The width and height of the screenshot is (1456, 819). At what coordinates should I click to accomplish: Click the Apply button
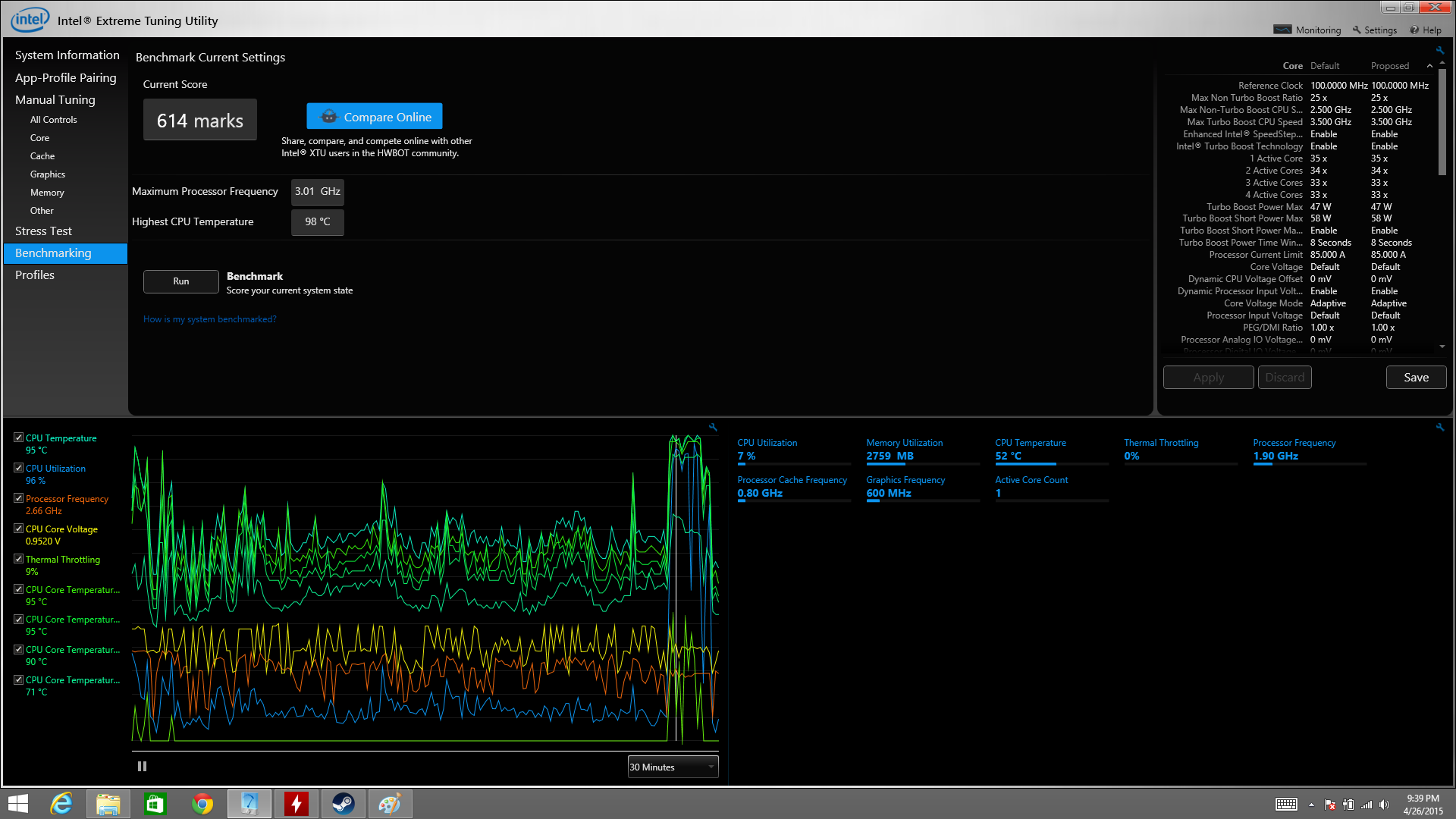(x=1209, y=378)
